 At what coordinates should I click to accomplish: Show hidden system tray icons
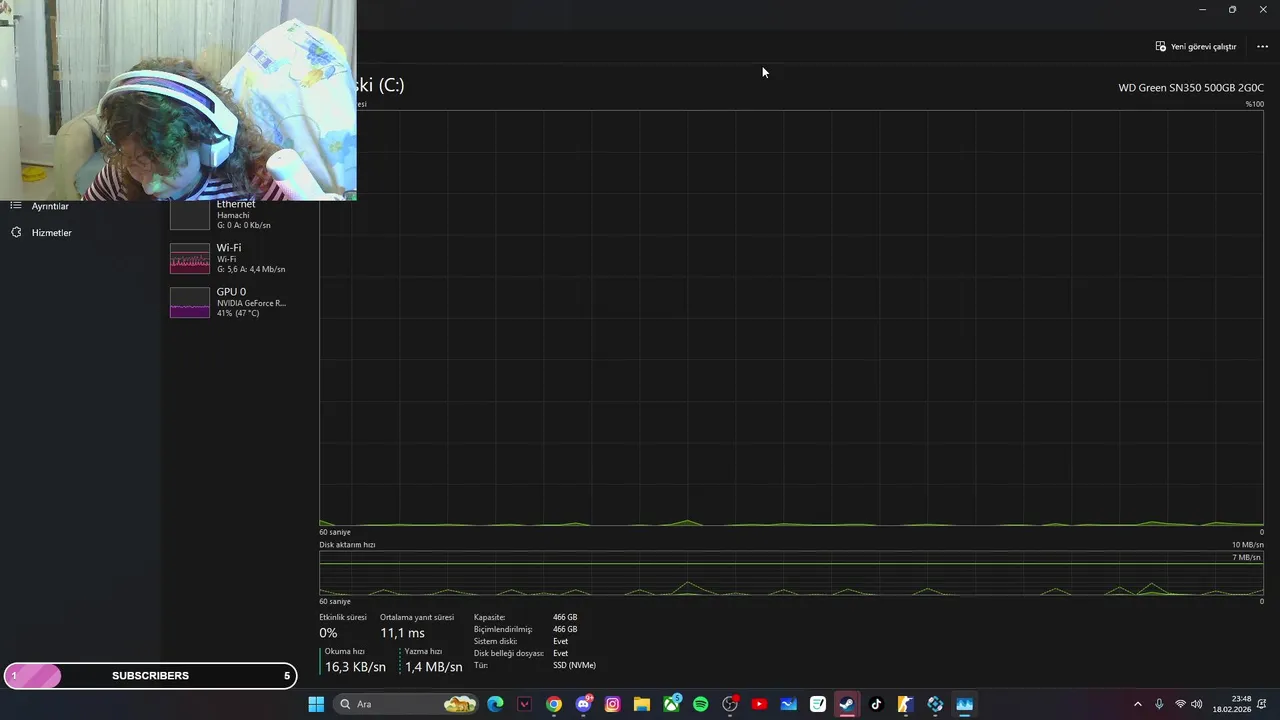tap(1137, 704)
